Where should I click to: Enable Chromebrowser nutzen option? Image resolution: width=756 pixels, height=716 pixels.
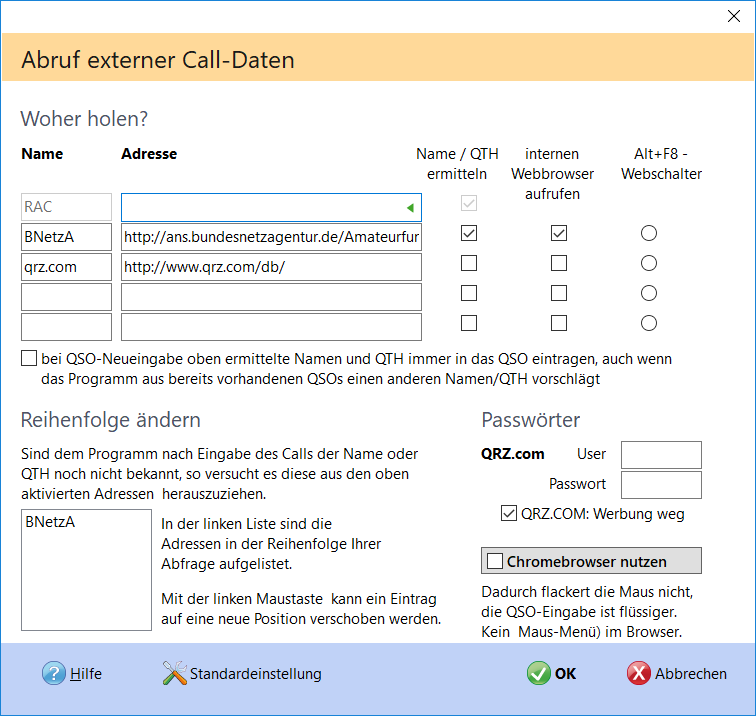495,561
